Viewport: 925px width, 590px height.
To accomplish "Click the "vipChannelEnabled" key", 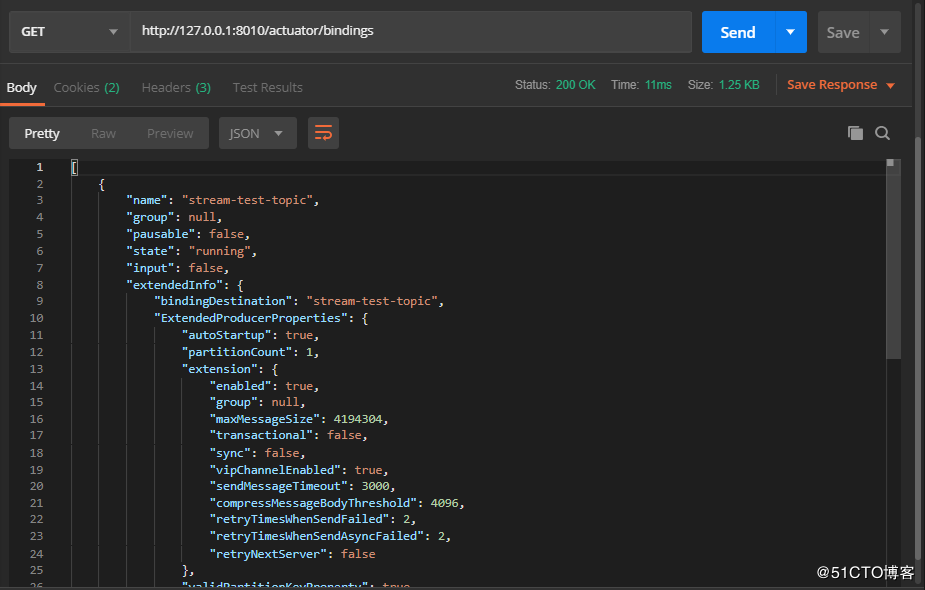I will [275, 470].
